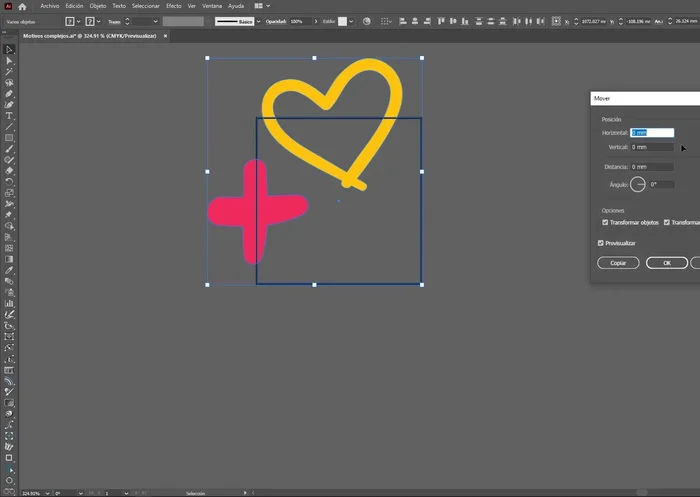Click the Copiar button
This screenshot has height=497, width=700.
tap(618, 263)
